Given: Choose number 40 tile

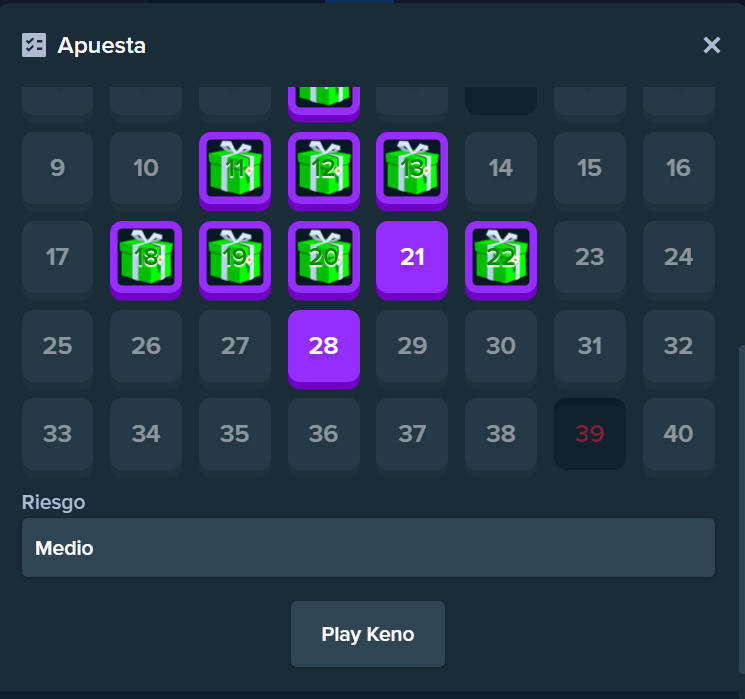Looking at the screenshot, I should click(678, 435).
